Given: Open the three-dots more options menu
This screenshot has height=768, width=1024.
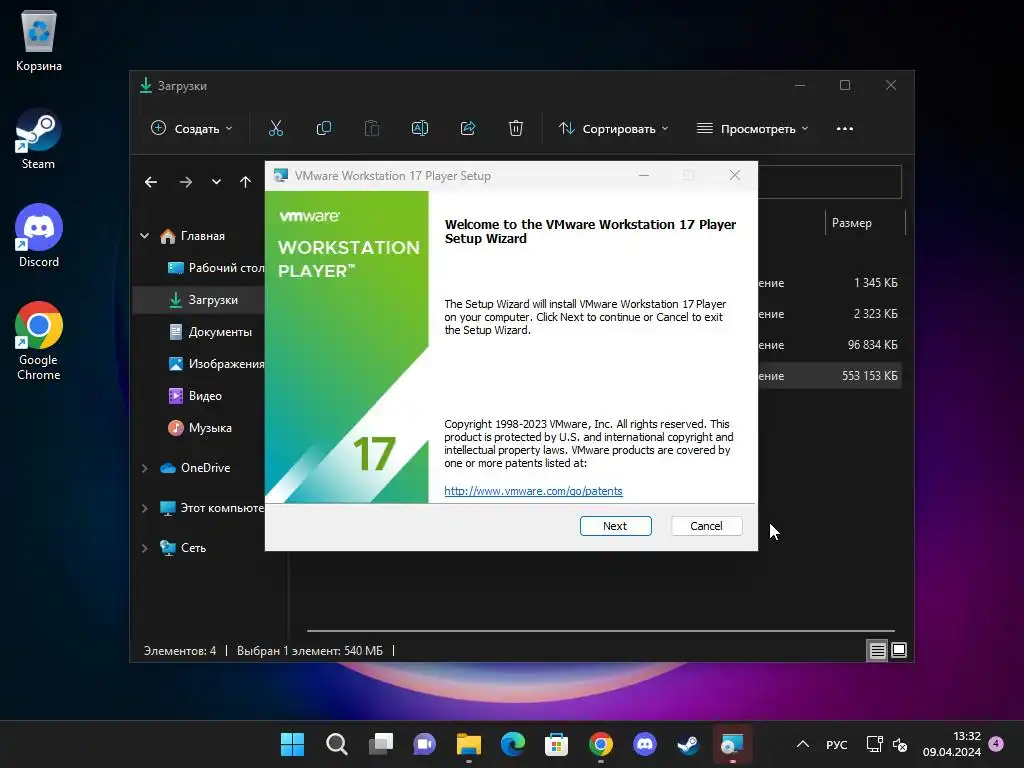Looking at the screenshot, I should (x=844, y=129).
